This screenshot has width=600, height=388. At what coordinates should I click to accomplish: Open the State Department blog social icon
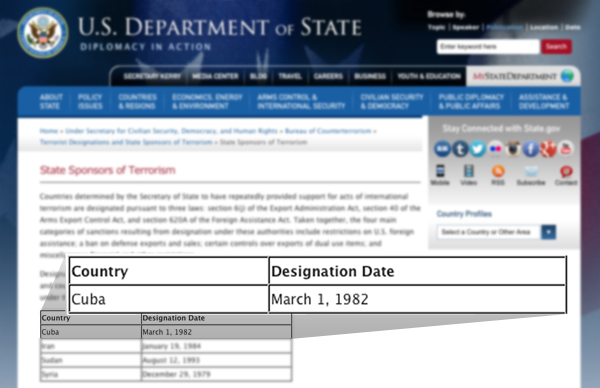tap(442, 148)
